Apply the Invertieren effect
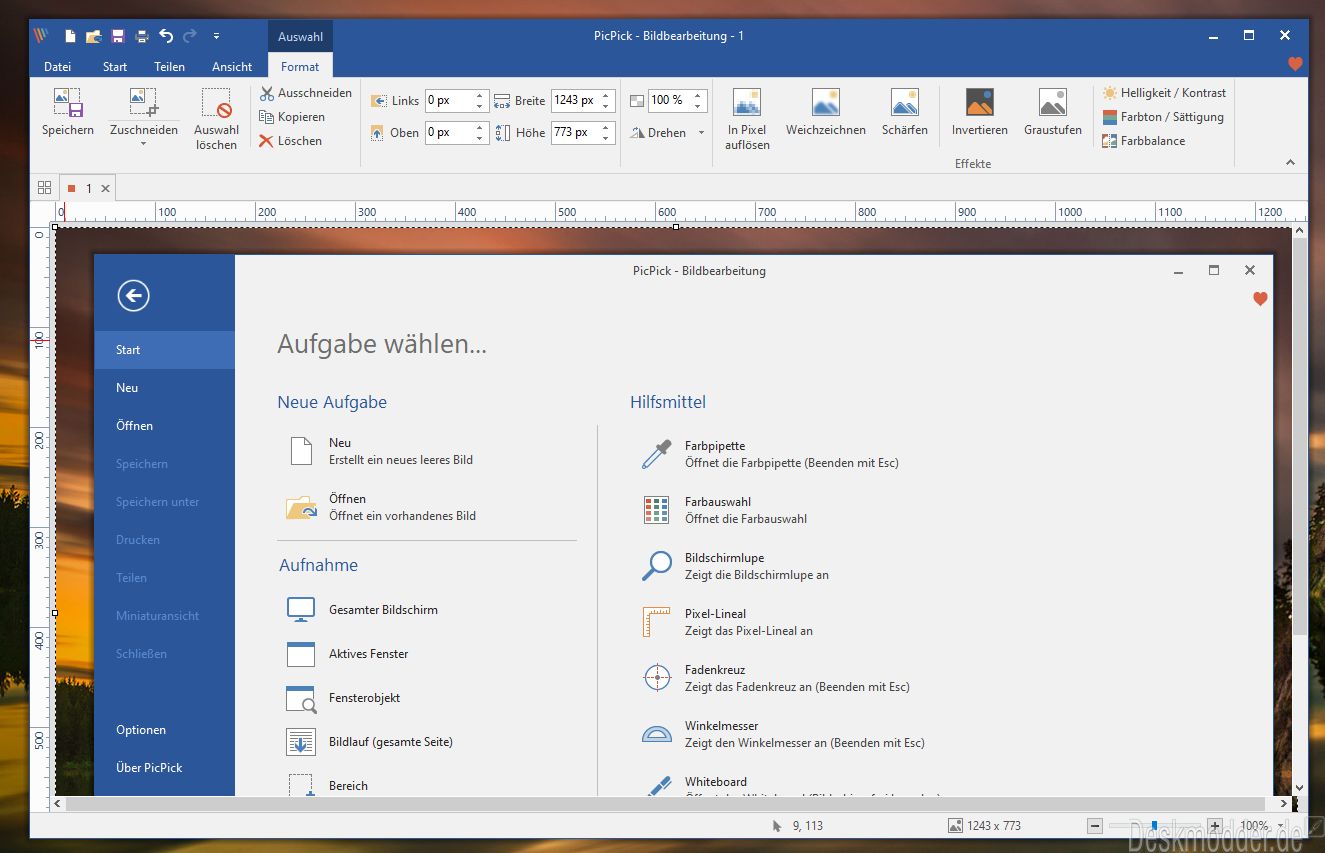Viewport: 1325px width, 853px height. coord(979,112)
